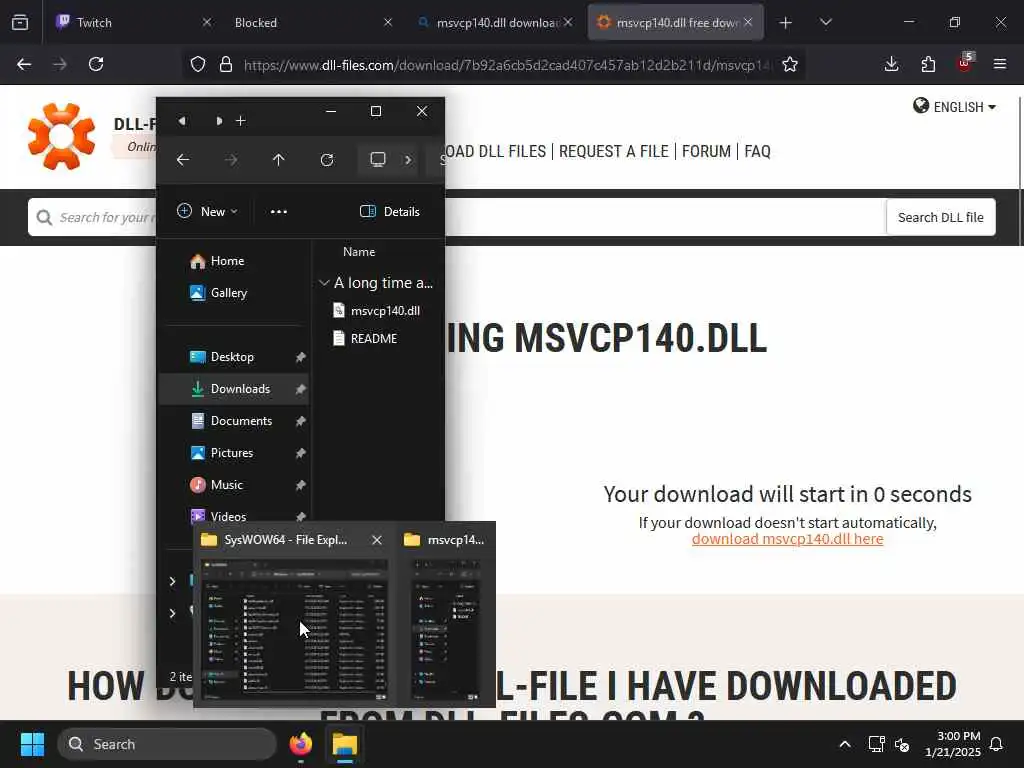Open the FAQ link
The image size is (1024, 768).
(x=758, y=152)
